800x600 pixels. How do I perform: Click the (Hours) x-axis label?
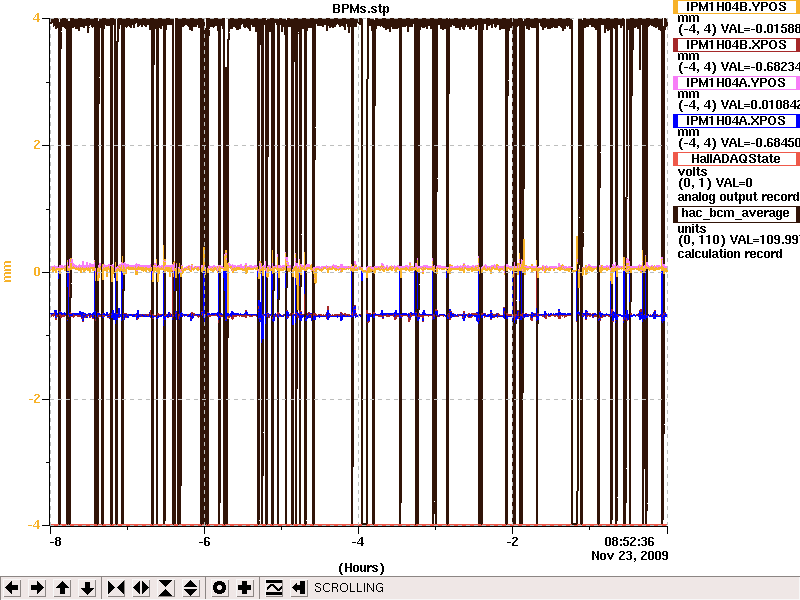361,568
